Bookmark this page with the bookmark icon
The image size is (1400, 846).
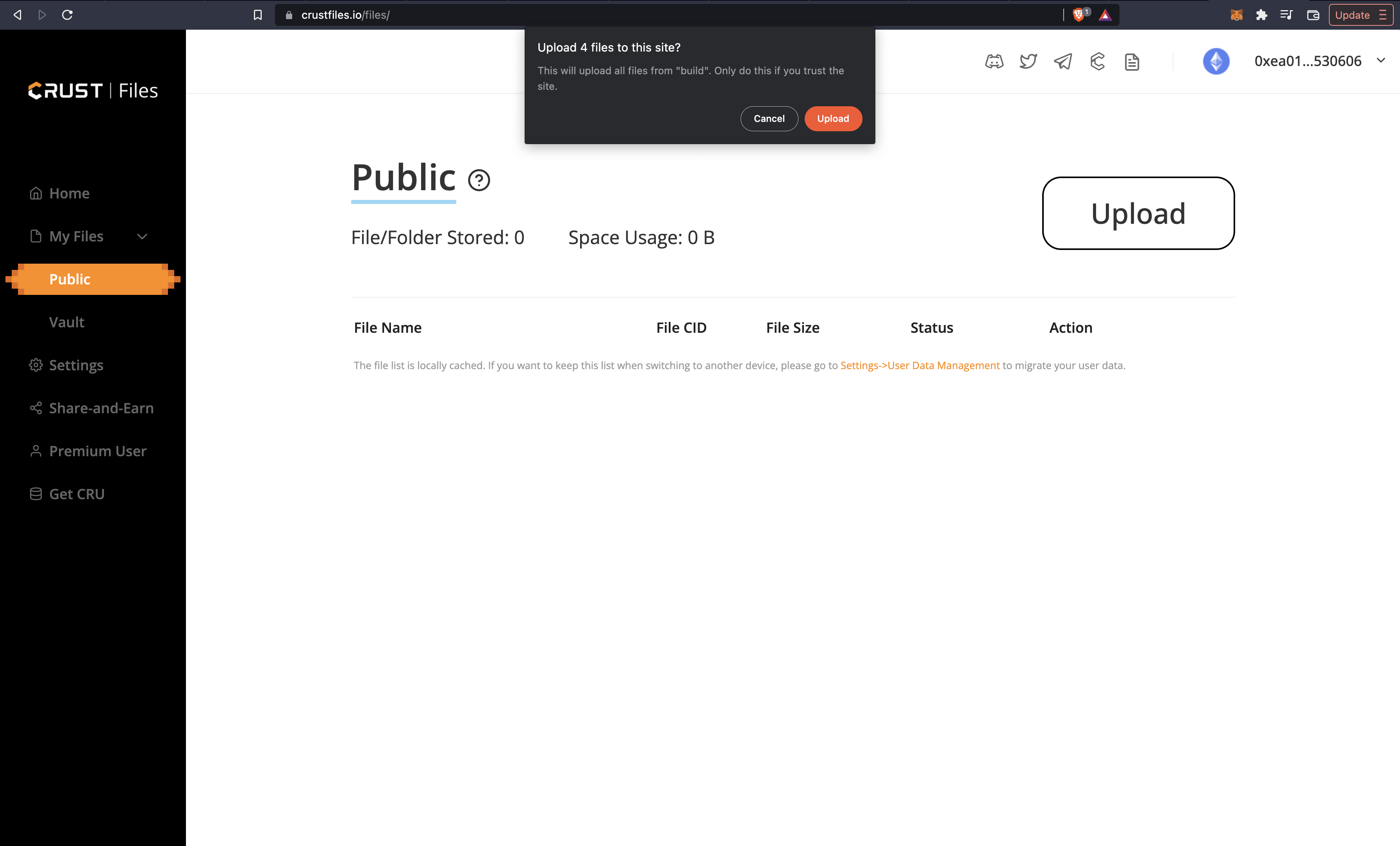click(257, 15)
